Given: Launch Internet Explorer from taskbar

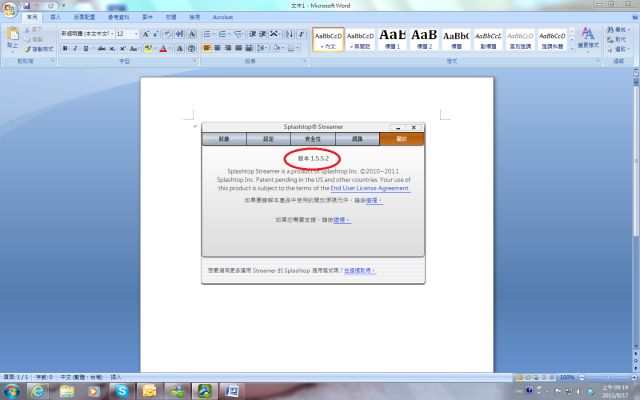Looking at the screenshot, I should [x=38, y=391].
